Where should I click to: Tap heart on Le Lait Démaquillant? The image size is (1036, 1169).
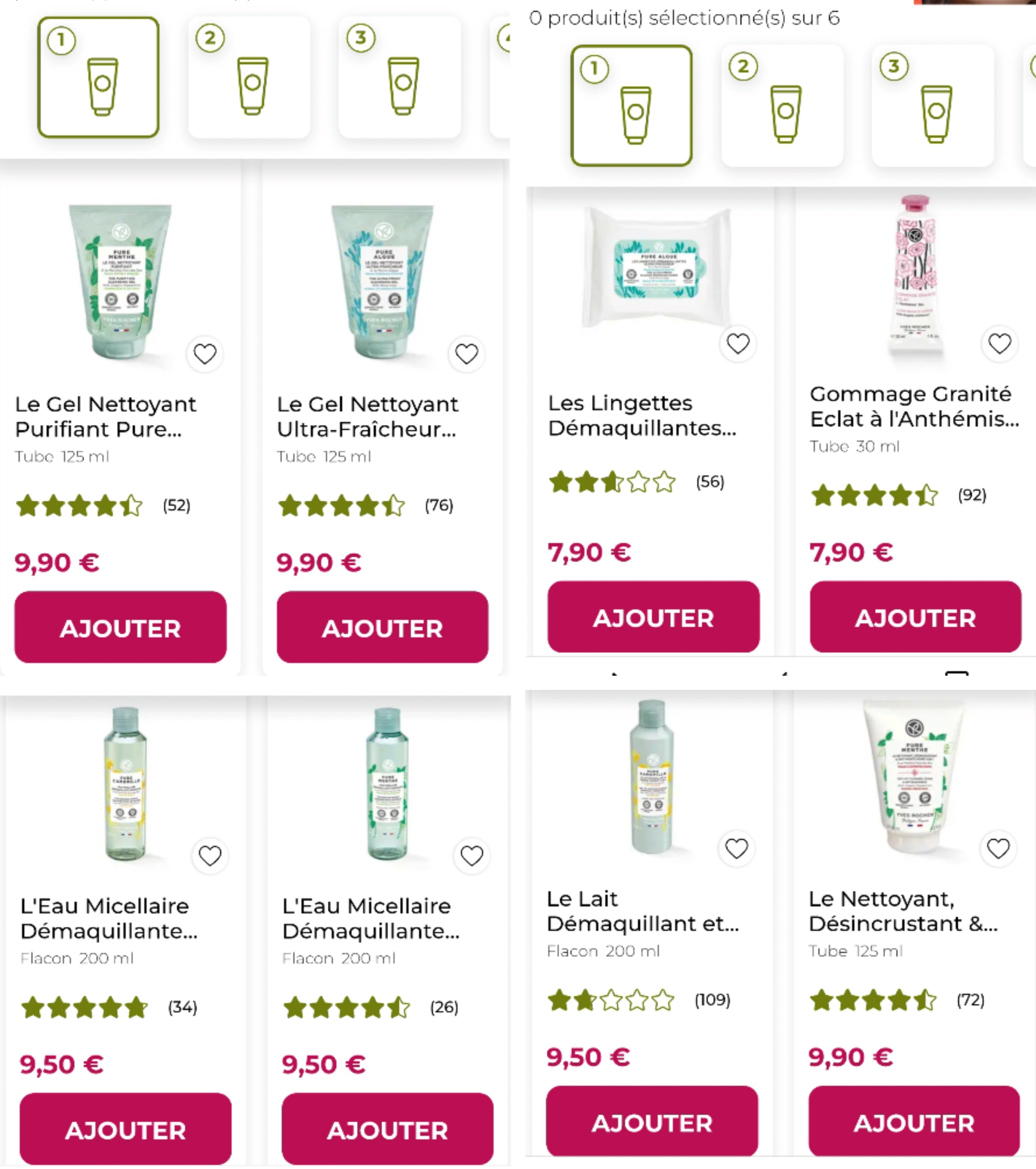coord(736,848)
